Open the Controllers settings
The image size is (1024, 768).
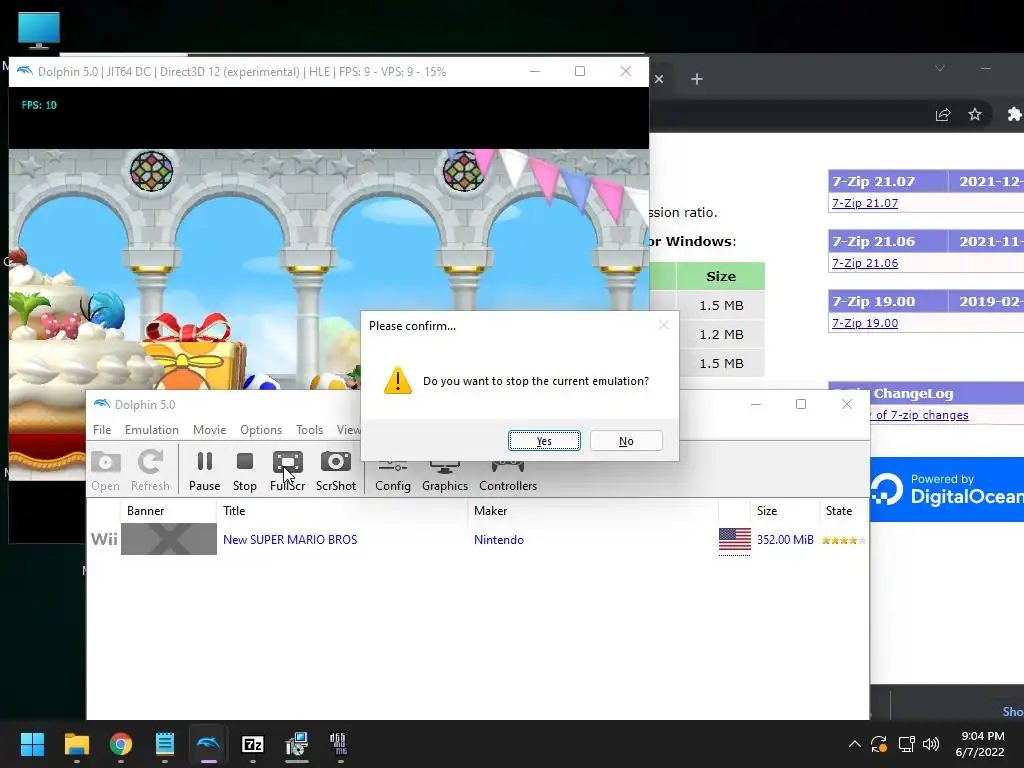pos(507,475)
